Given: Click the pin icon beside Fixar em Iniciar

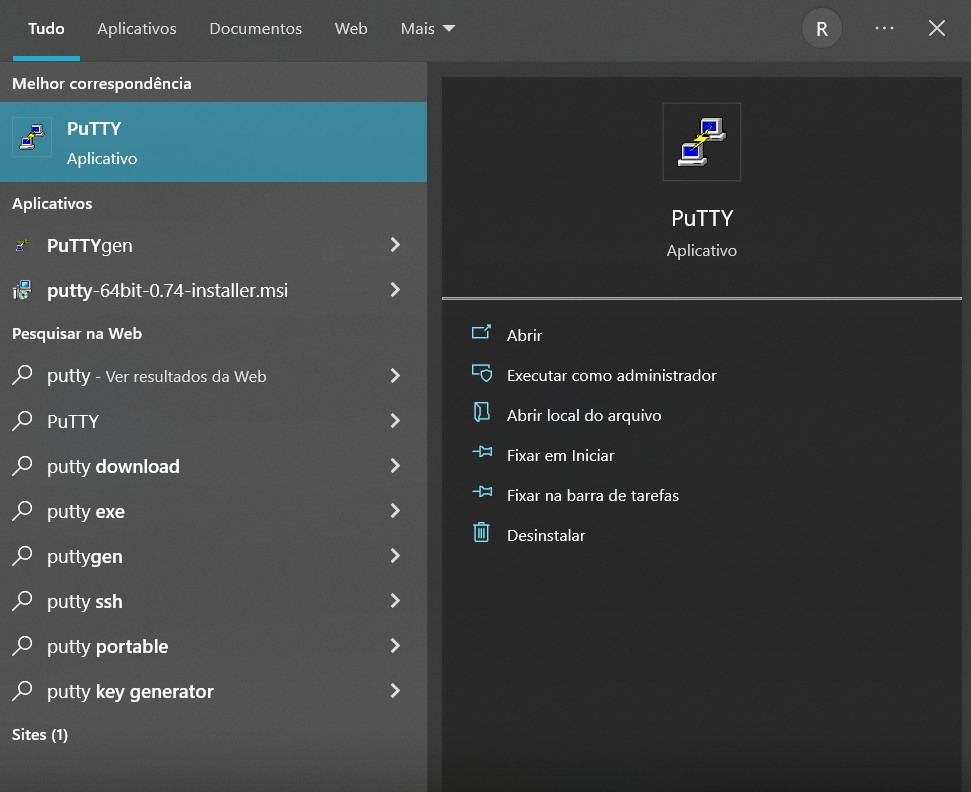Looking at the screenshot, I should click(481, 454).
